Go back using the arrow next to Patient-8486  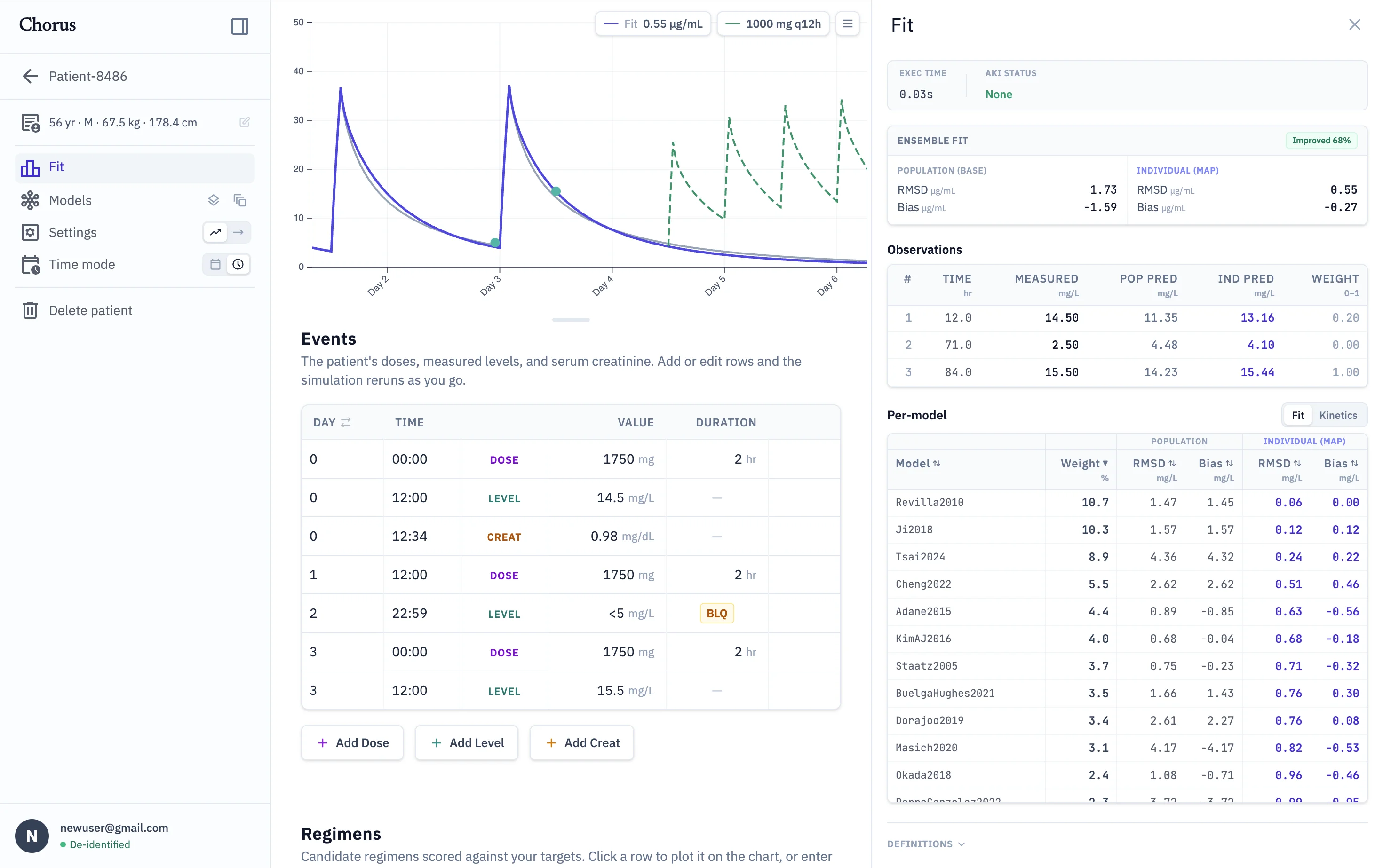(x=30, y=76)
